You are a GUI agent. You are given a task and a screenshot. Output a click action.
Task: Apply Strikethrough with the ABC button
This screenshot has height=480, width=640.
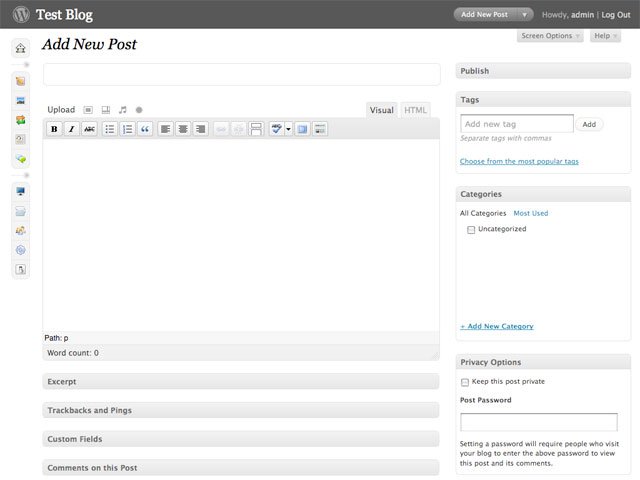89,129
